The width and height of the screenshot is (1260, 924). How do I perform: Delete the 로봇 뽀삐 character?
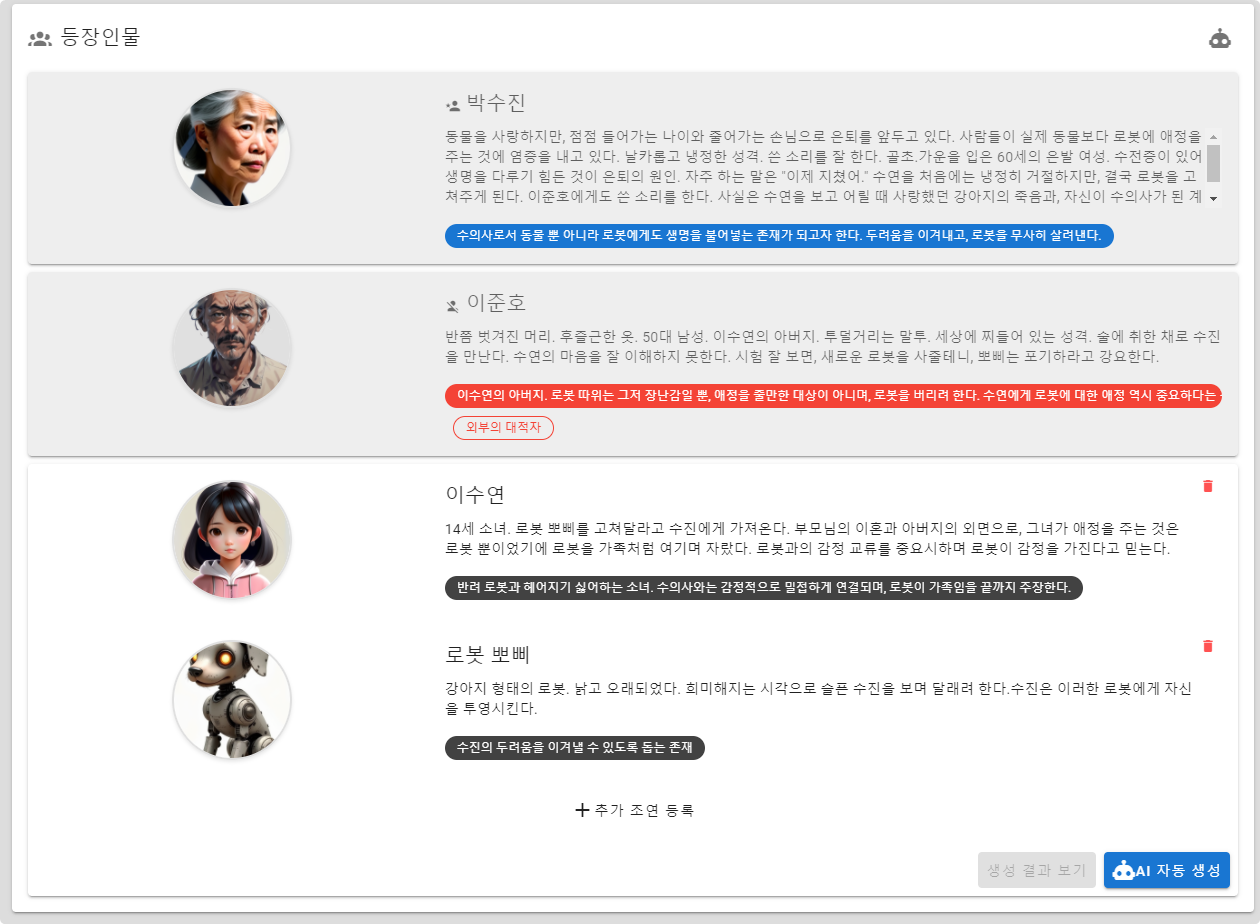[x=1207, y=646]
